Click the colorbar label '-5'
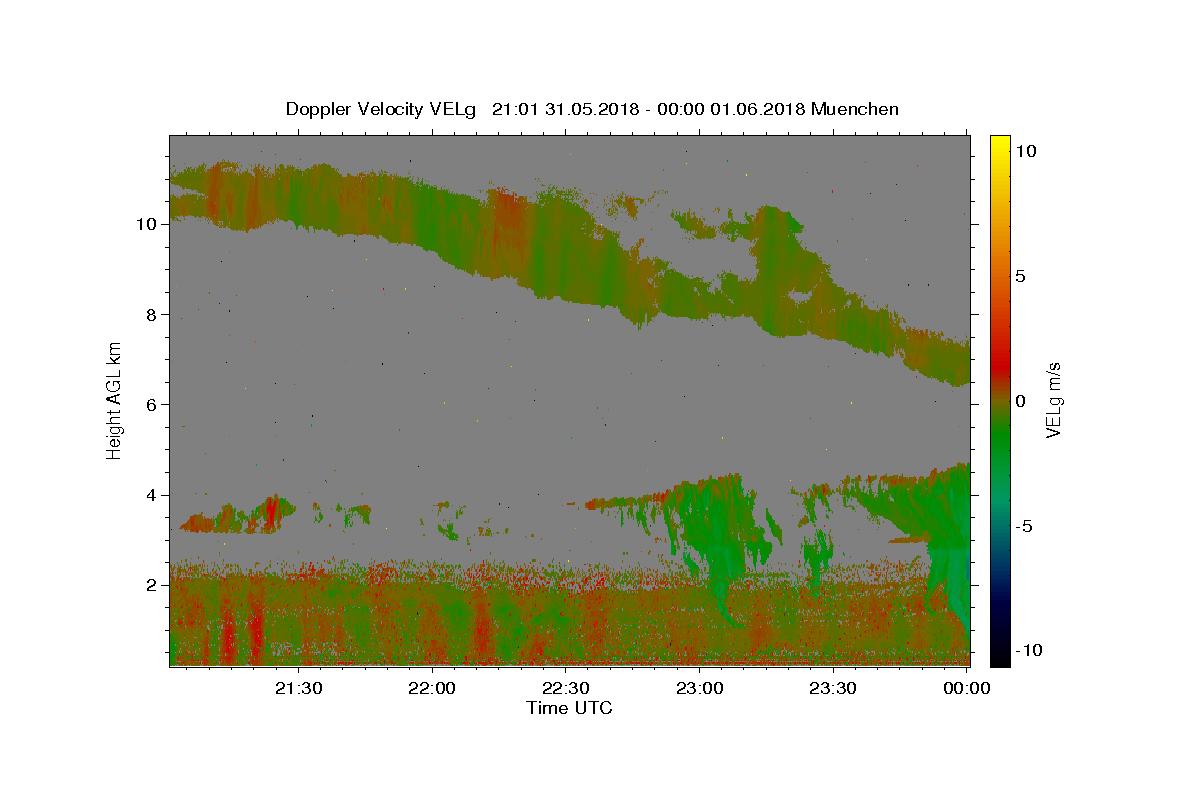This screenshot has width=1200, height=800. (1023, 526)
